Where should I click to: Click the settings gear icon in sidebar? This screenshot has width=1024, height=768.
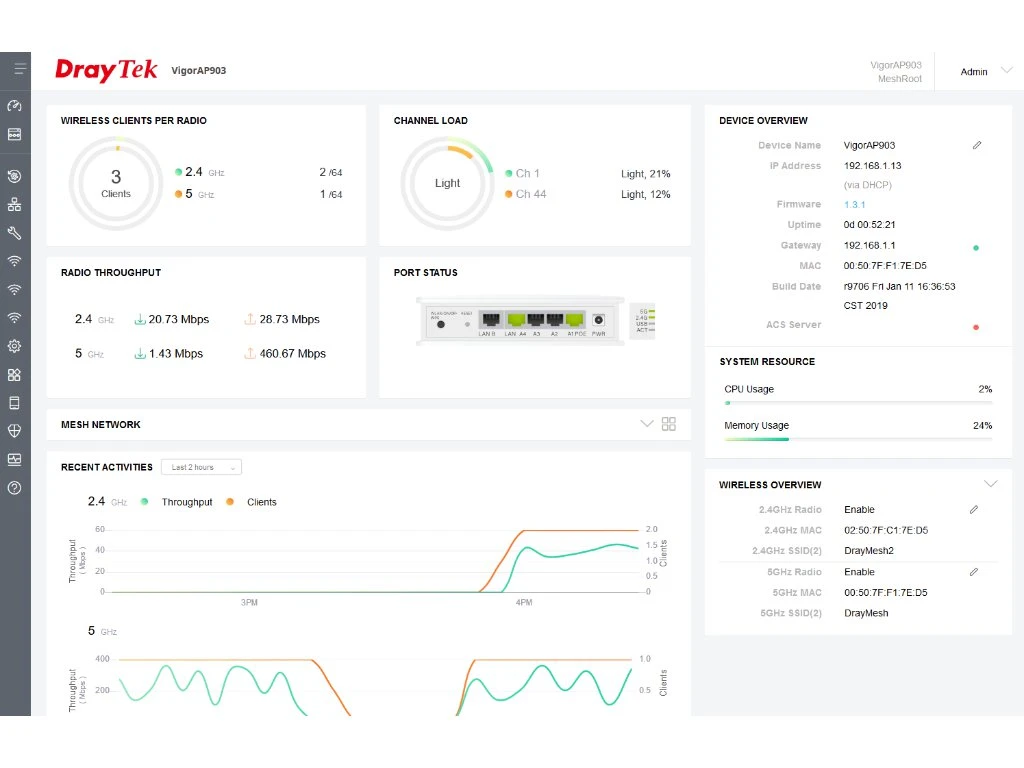14,347
